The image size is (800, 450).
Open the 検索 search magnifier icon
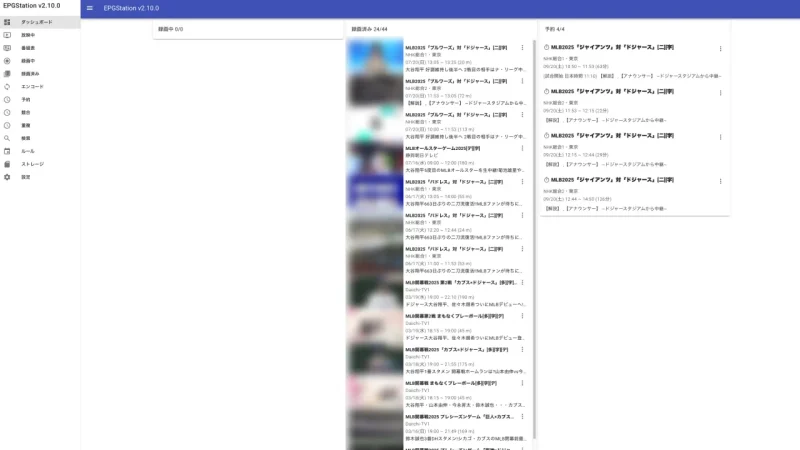(x=7, y=138)
